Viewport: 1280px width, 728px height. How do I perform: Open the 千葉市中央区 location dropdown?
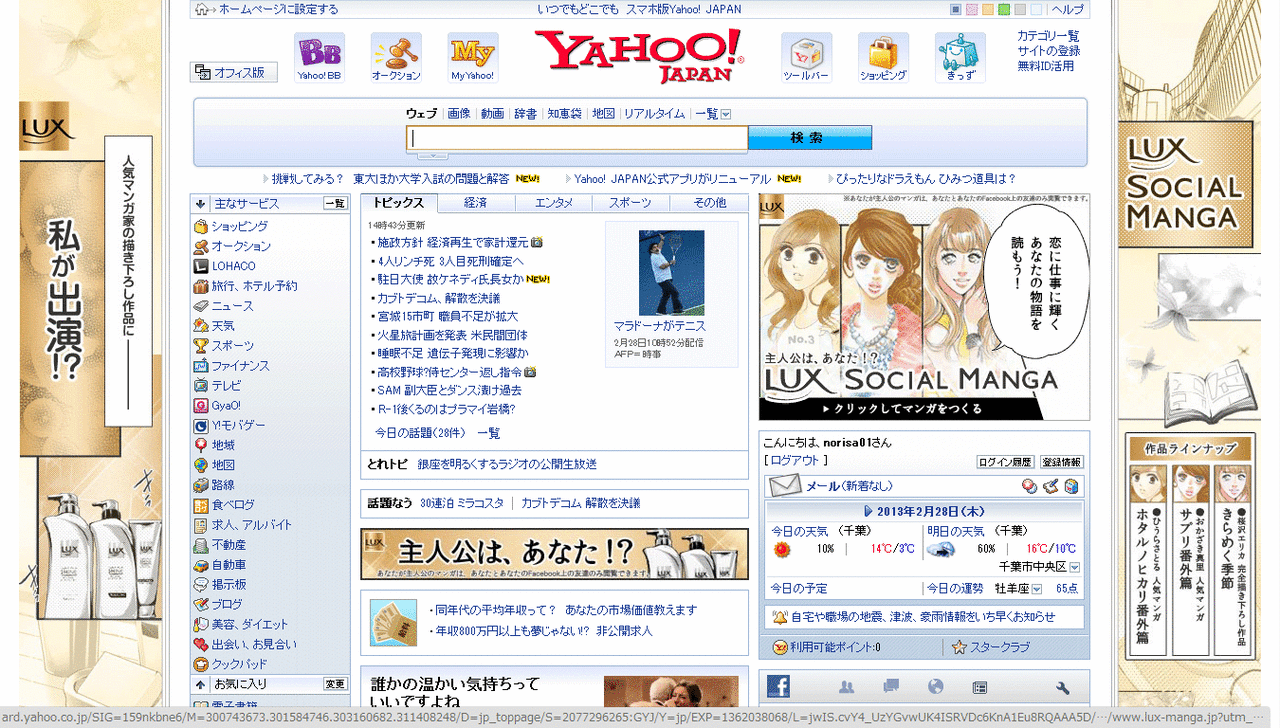pyautogui.click(x=1074, y=567)
